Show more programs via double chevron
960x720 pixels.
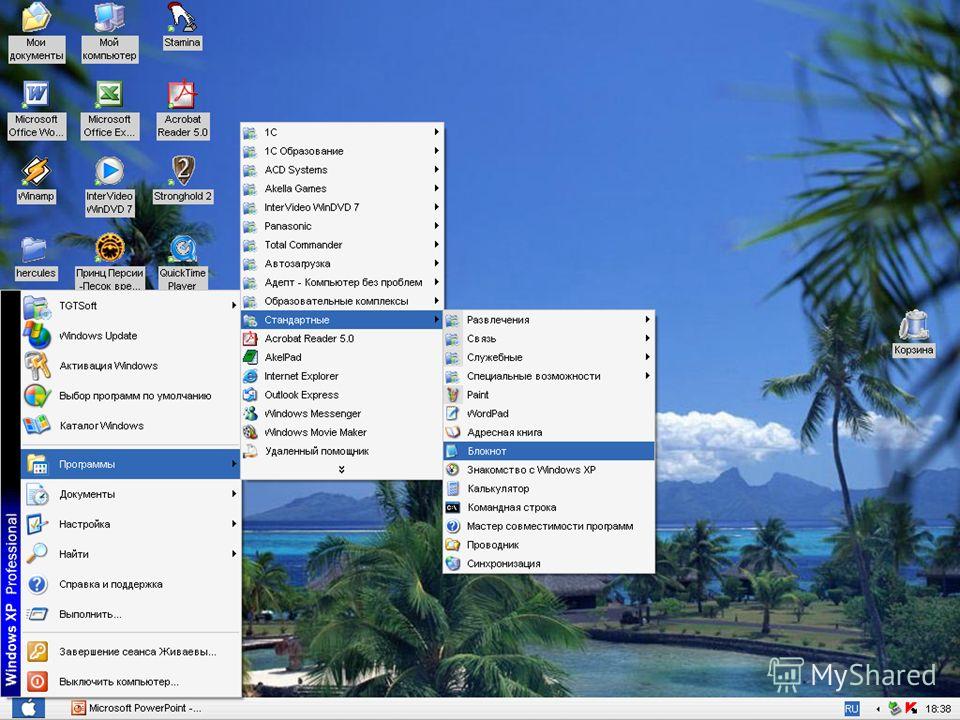pos(342,470)
